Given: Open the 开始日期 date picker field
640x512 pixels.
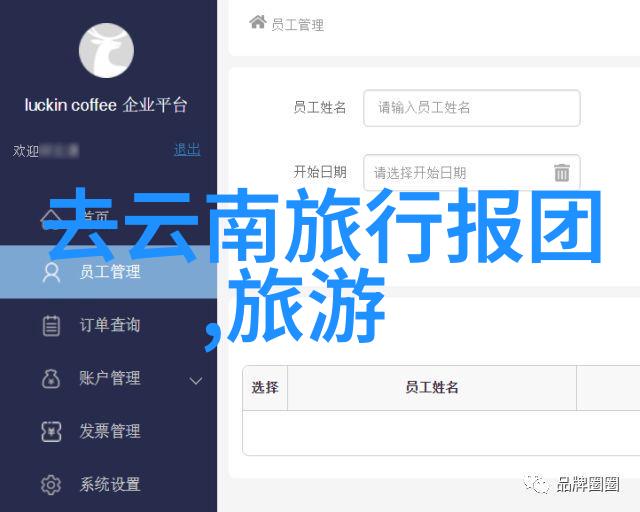Looking at the screenshot, I should 472,173.
